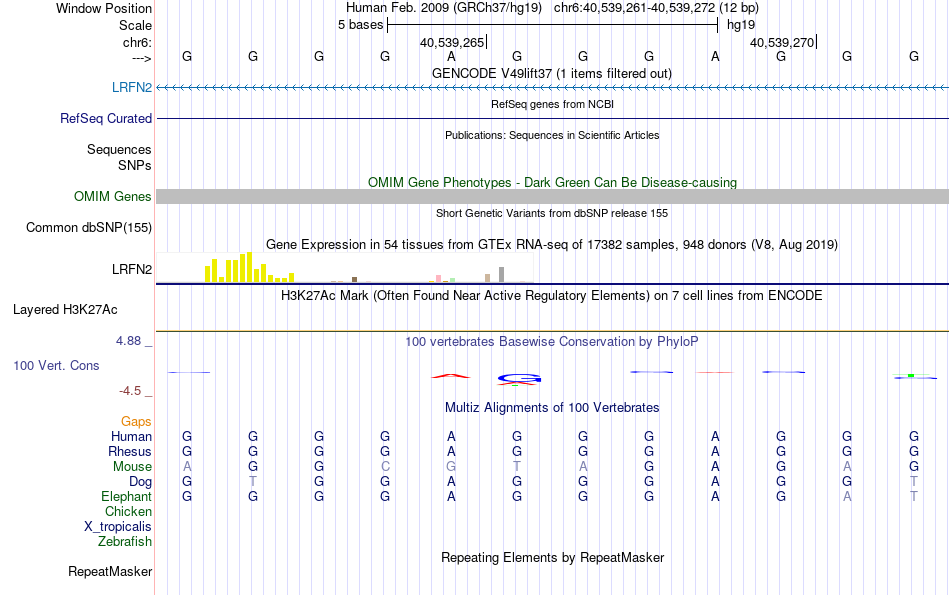Click the Sequences track label
Viewport: 950px width, 595px height.
pos(119,149)
